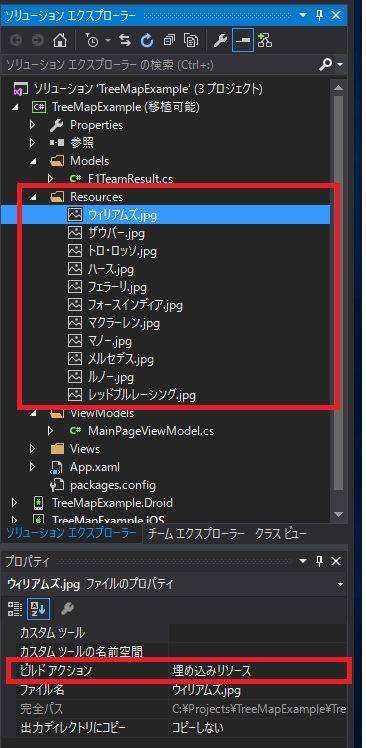
Task: Click Sync with Active Document icon
Action: [125, 41]
